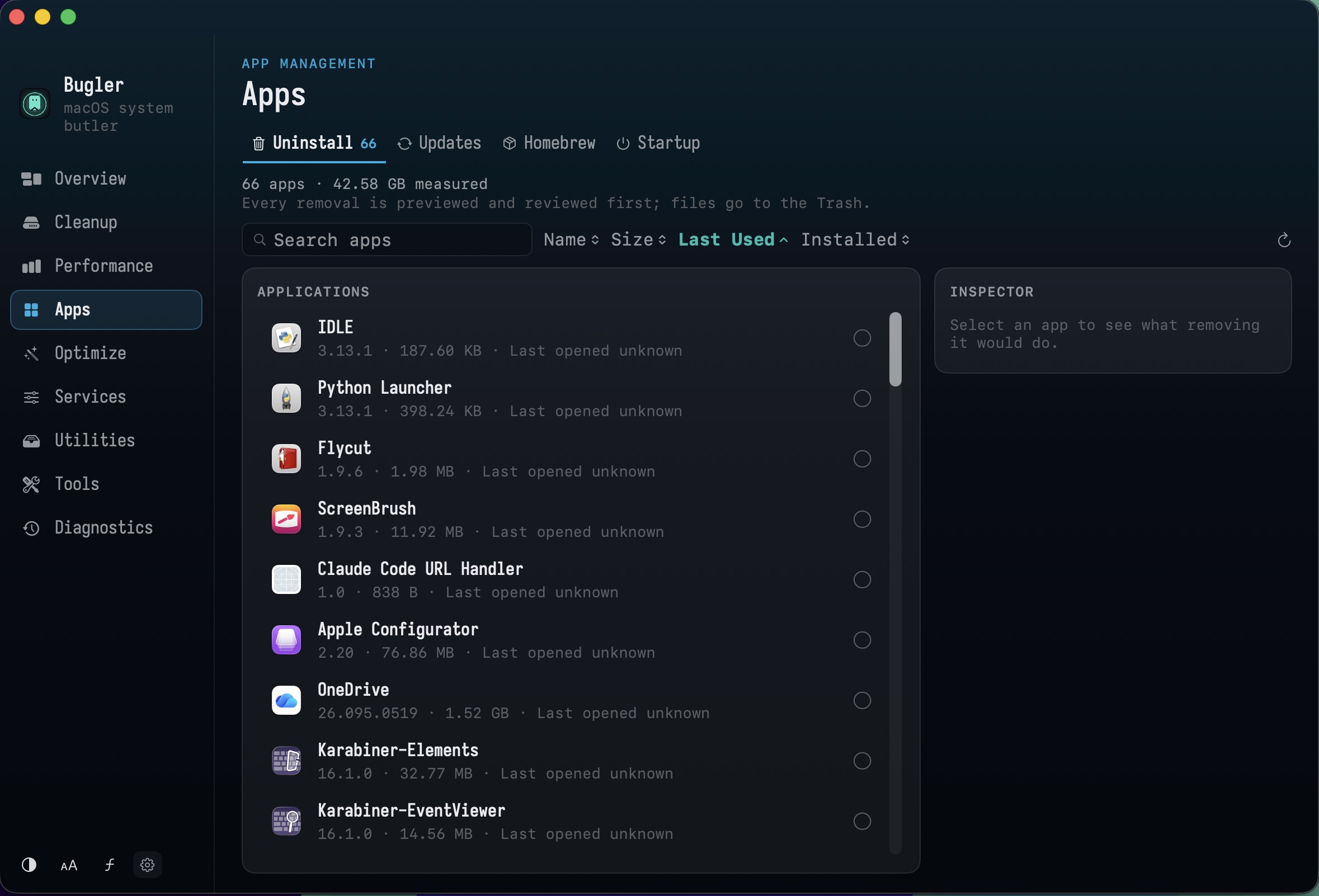Refresh the applications list
The height and width of the screenshot is (896, 1319).
(1284, 240)
